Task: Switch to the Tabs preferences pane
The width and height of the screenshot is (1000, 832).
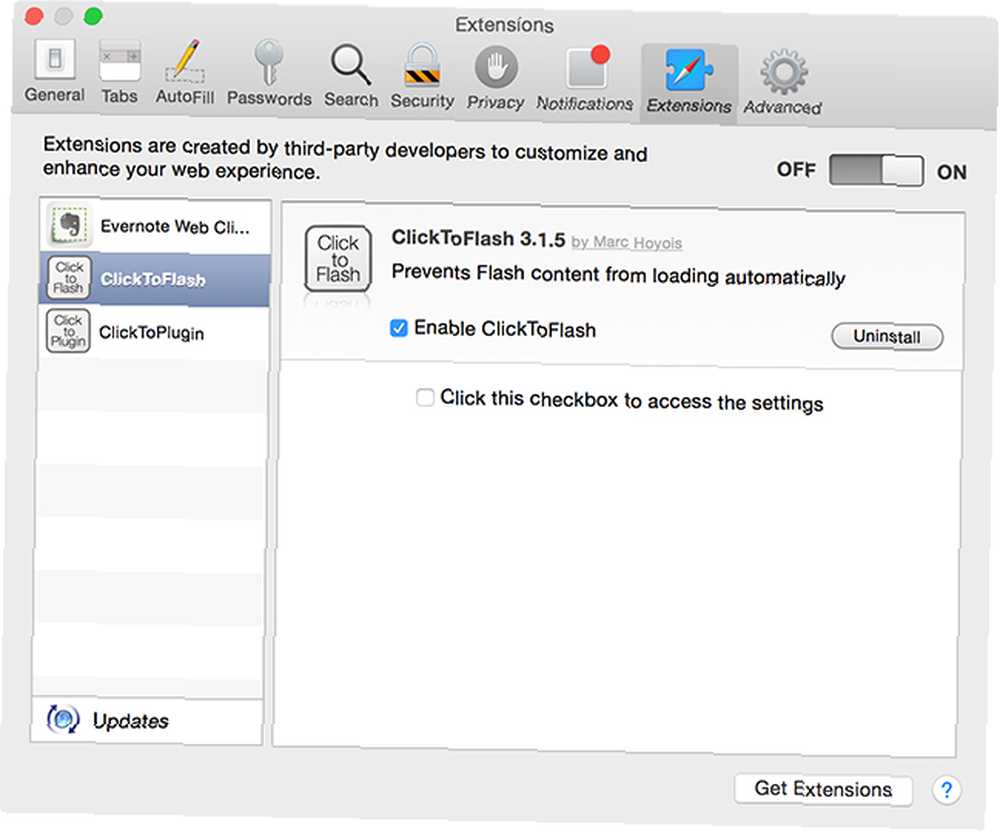Action: tap(119, 73)
